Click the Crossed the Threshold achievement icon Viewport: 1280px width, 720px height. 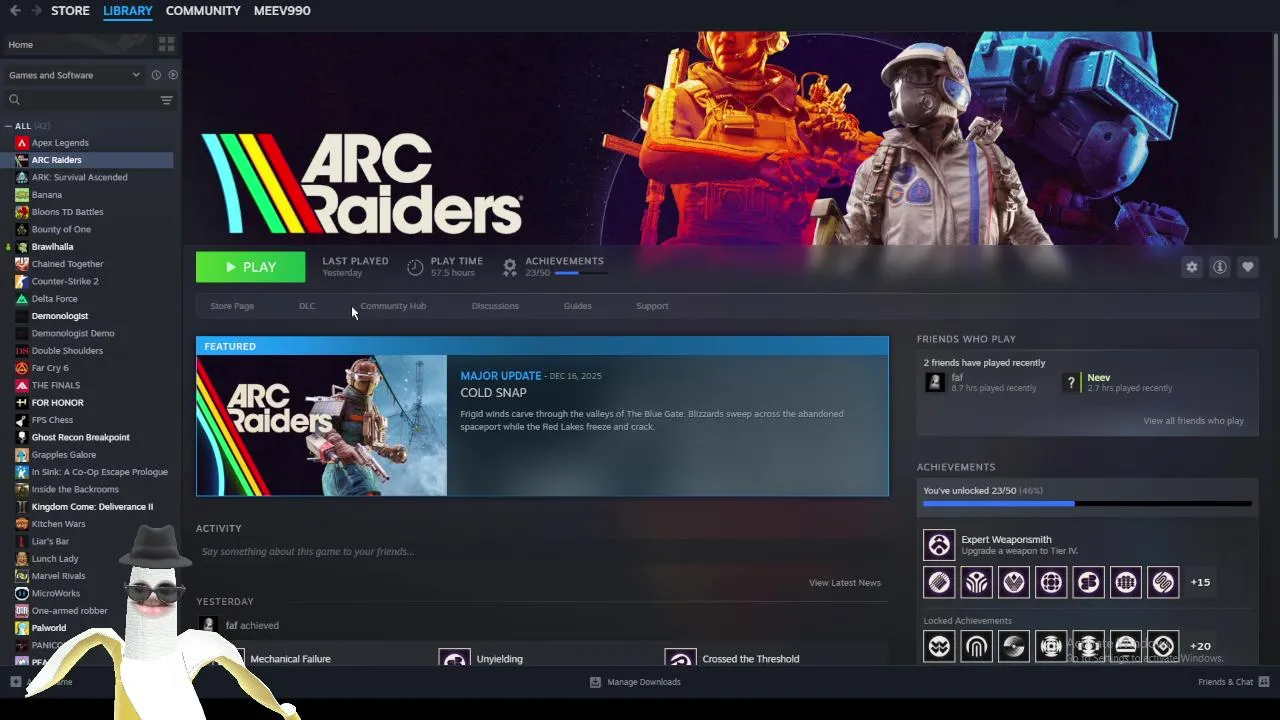click(x=681, y=659)
